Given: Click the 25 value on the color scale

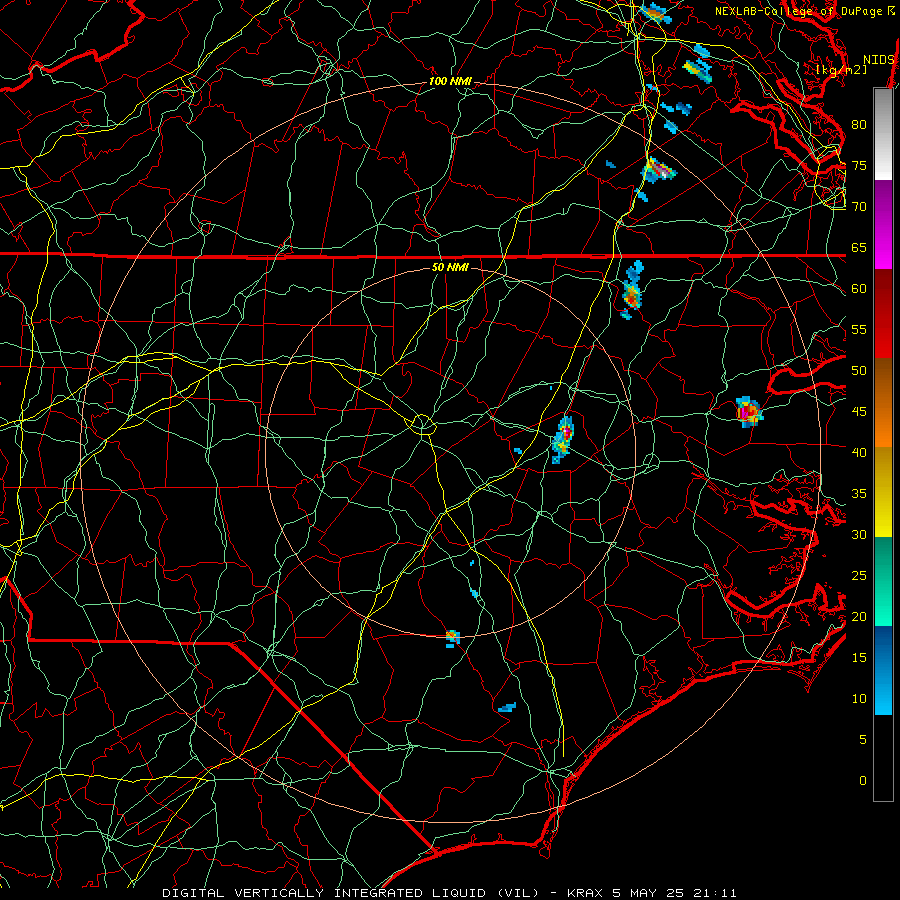Looking at the screenshot, I should (x=859, y=575).
